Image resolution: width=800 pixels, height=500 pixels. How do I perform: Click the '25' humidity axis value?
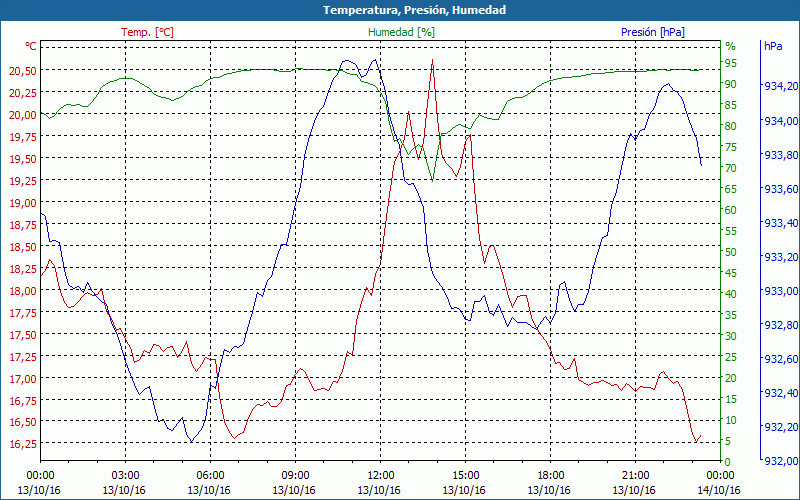(731, 357)
